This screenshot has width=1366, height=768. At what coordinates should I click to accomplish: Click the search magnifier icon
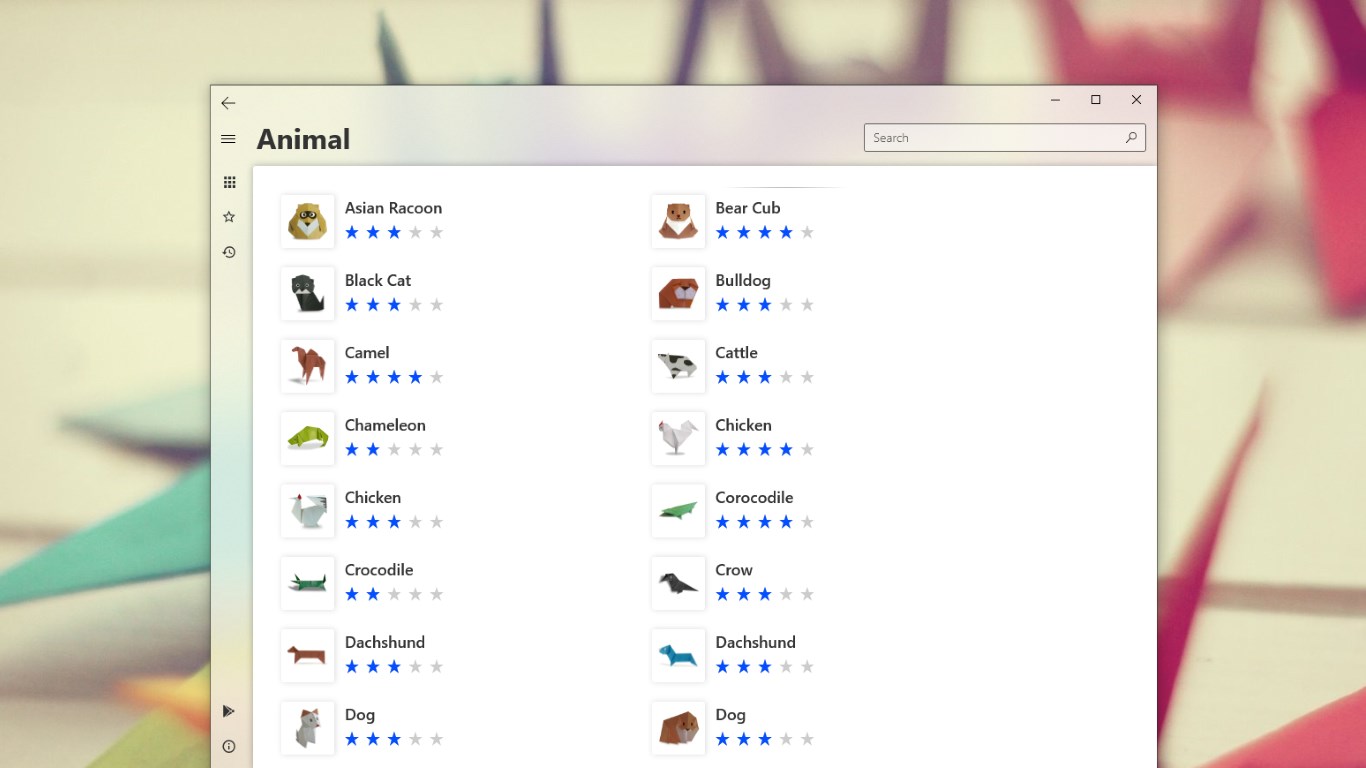[x=1131, y=138]
